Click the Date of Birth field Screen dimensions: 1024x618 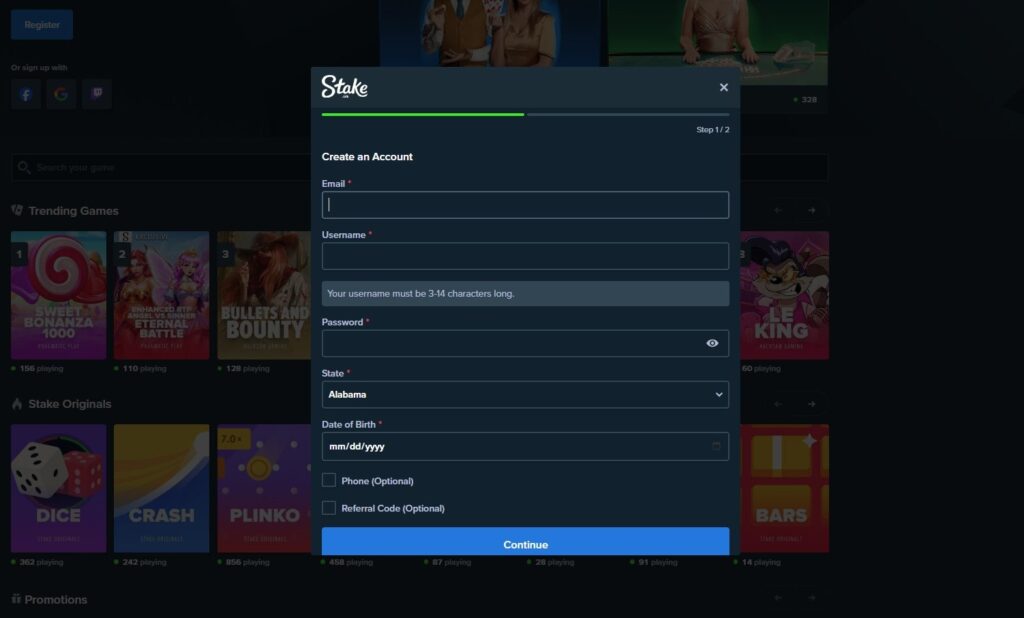pyautogui.click(x=525, y=446)
